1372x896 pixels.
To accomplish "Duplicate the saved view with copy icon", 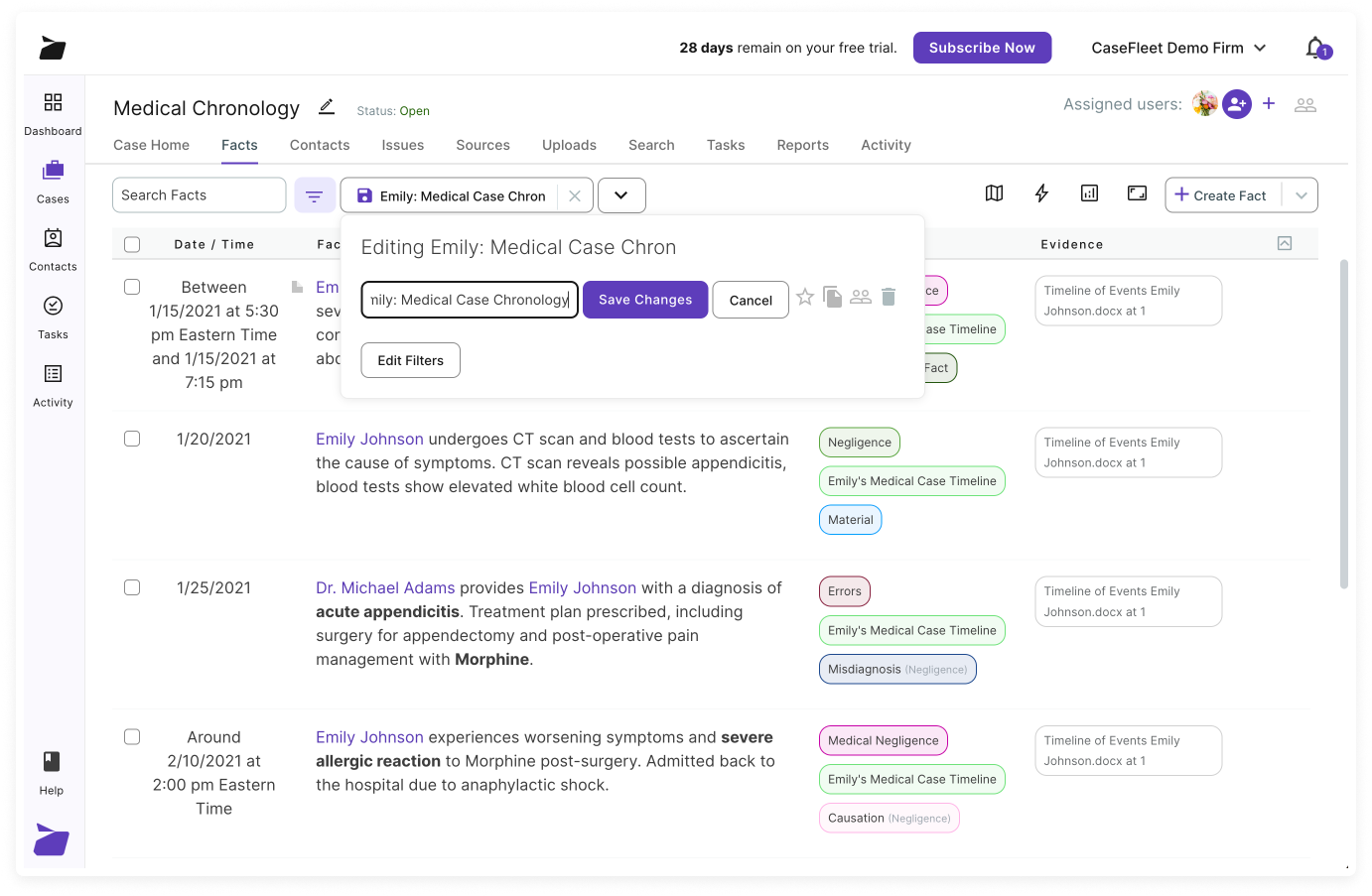I will click(833, 296).
